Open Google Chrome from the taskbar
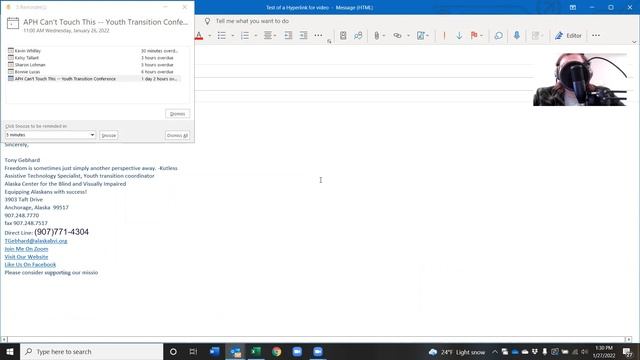 (277, 351)
